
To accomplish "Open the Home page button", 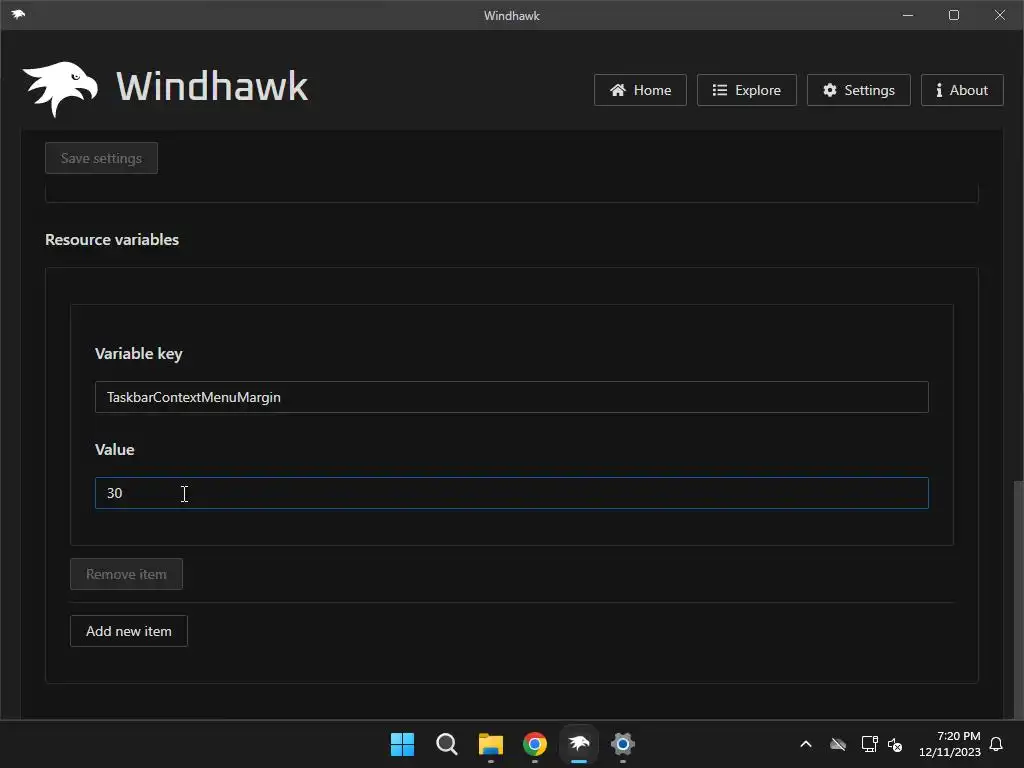I will 640,90.
